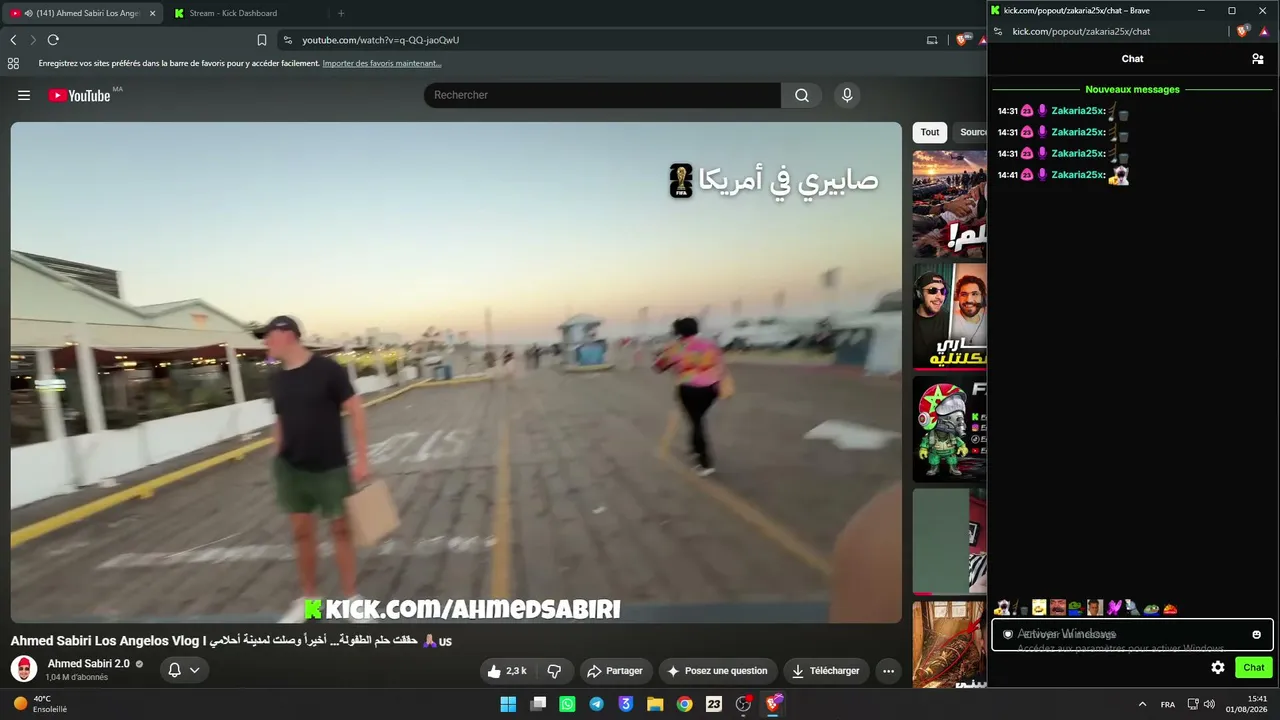Send message with green Chat button
The width and height of the screenshot is (1280, 720).
1254,667
